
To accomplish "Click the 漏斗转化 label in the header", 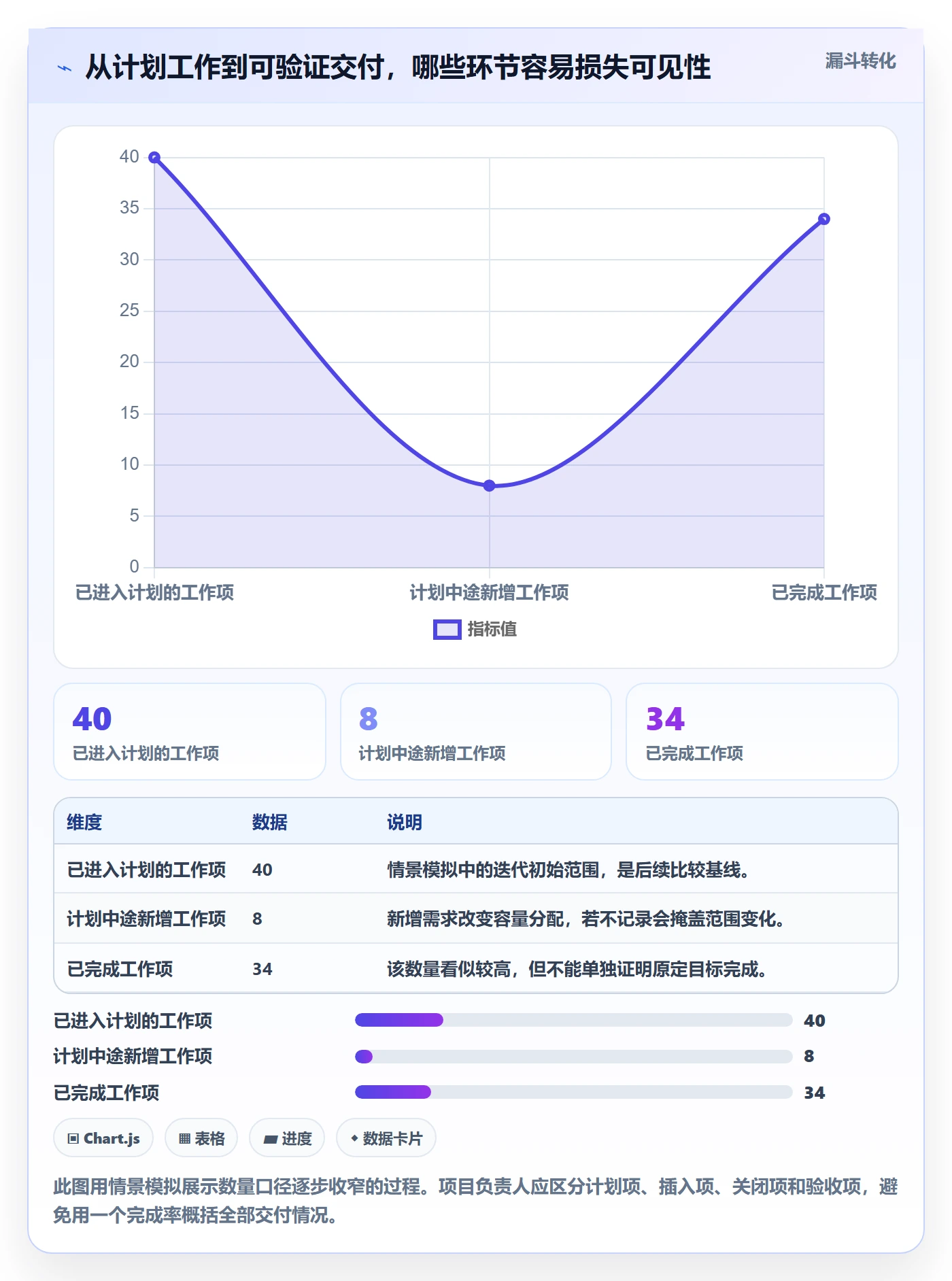I will (x=860, y=61).
